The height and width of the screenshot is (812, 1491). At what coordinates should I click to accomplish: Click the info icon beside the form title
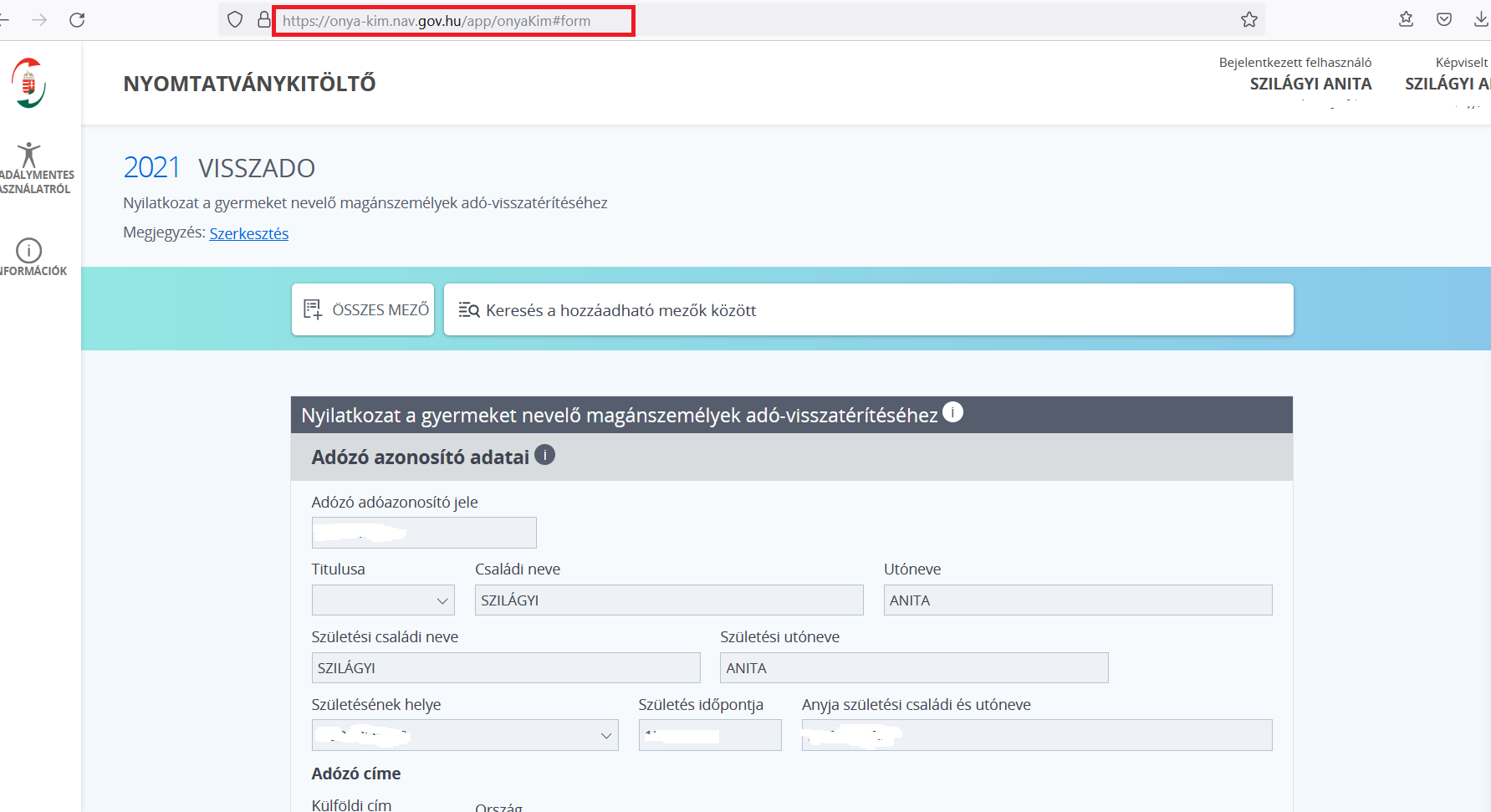(952, 412)
